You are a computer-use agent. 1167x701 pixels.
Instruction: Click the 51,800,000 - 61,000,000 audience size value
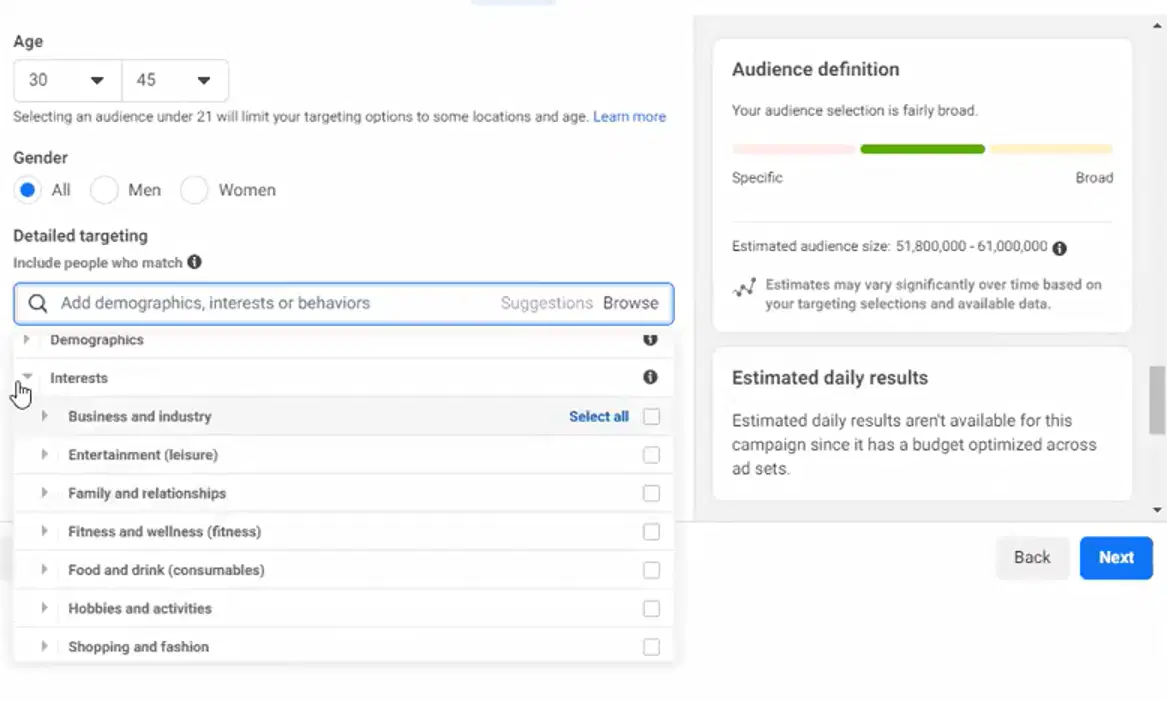click(971, 246)
